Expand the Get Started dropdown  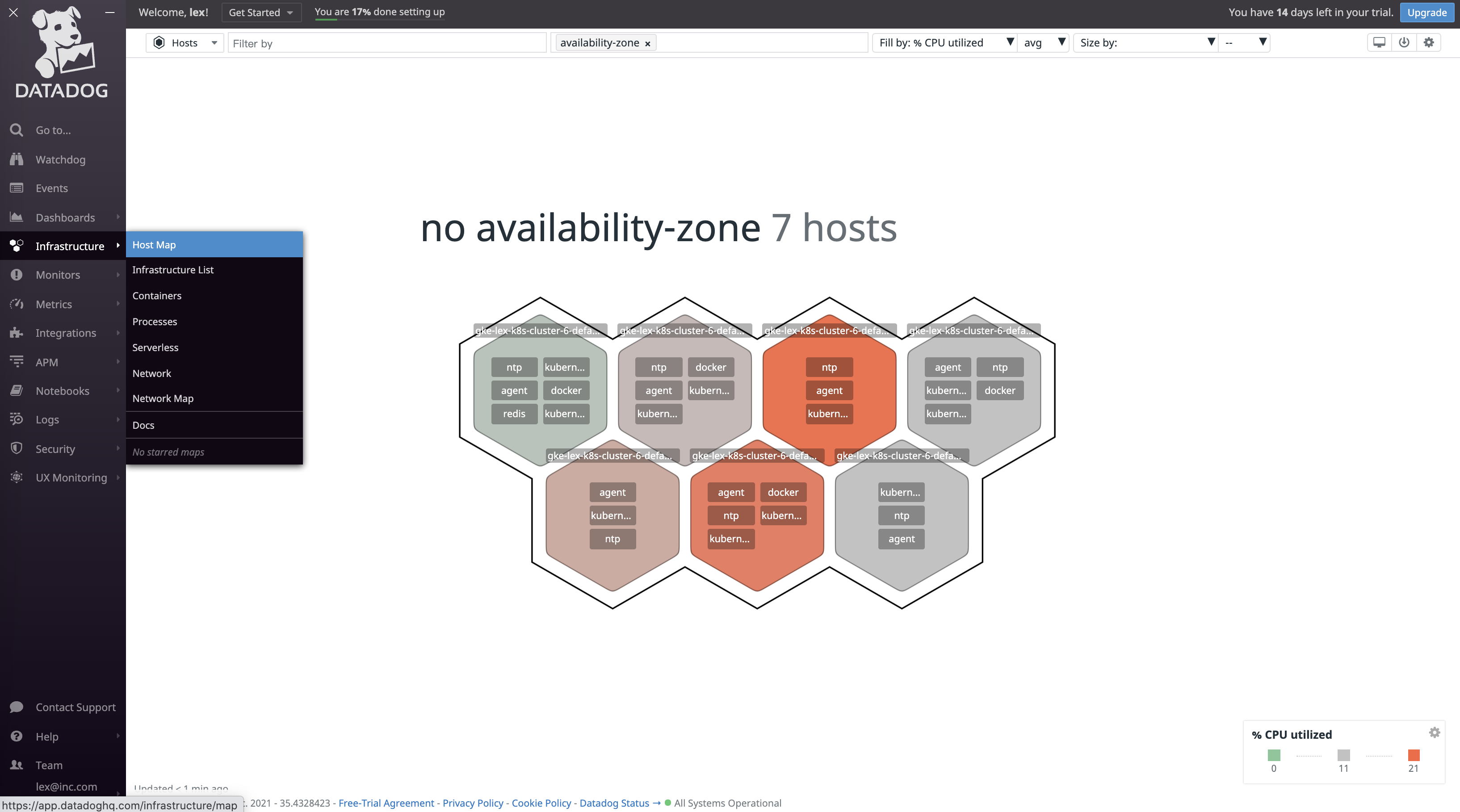coord(261,13)
